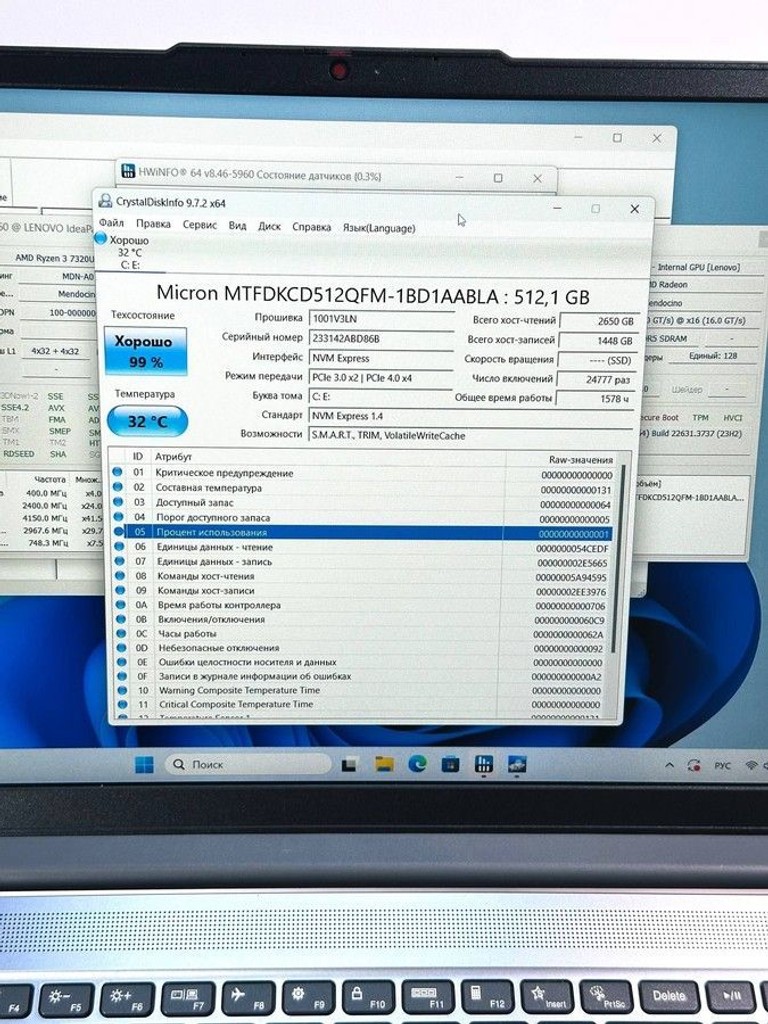Select row 05 Процент использования
The image size is (768, 1024).
coord(363,532)
